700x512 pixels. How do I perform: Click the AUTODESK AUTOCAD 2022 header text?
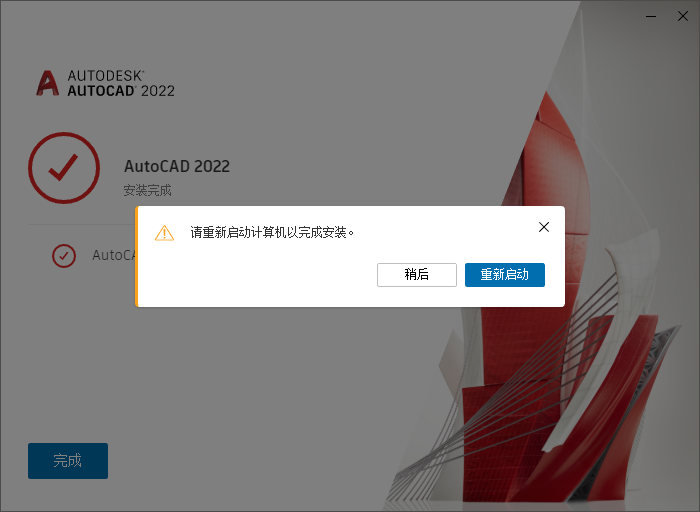pos(121,83)
